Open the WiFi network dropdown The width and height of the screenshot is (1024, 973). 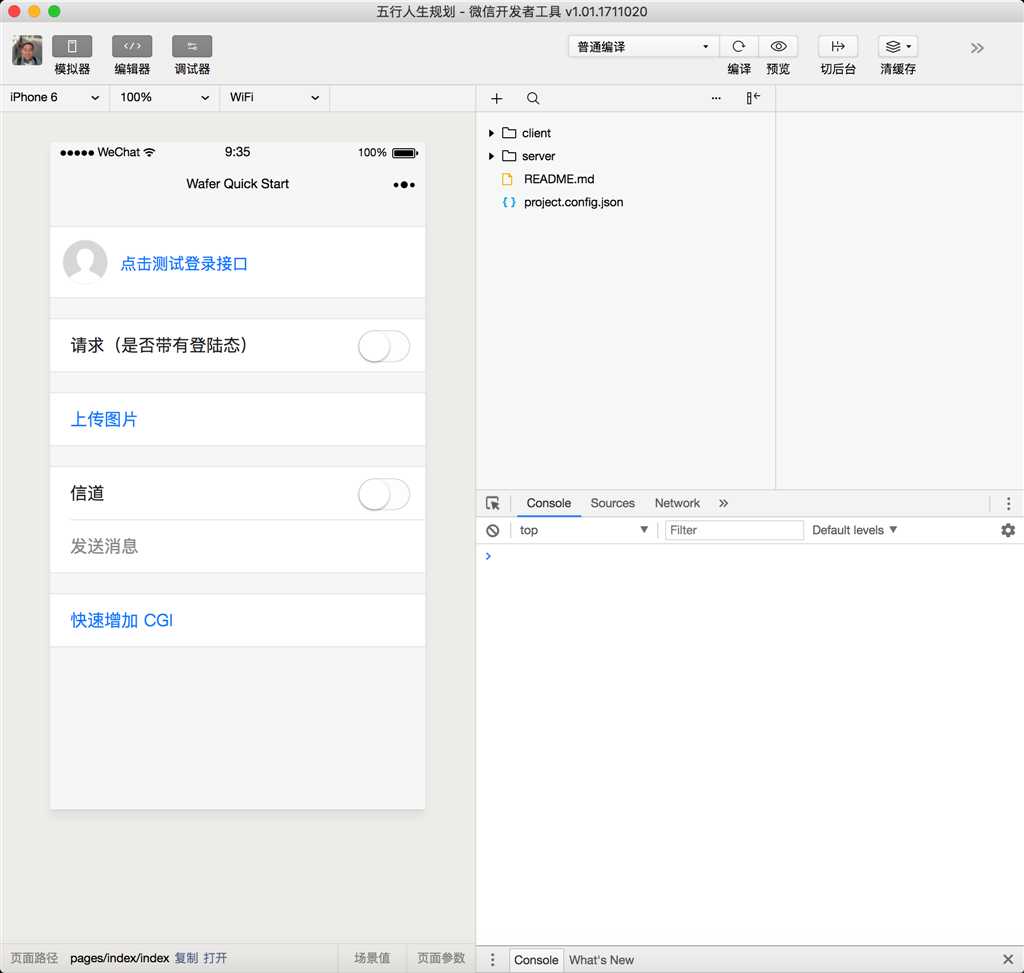[274, 97]
